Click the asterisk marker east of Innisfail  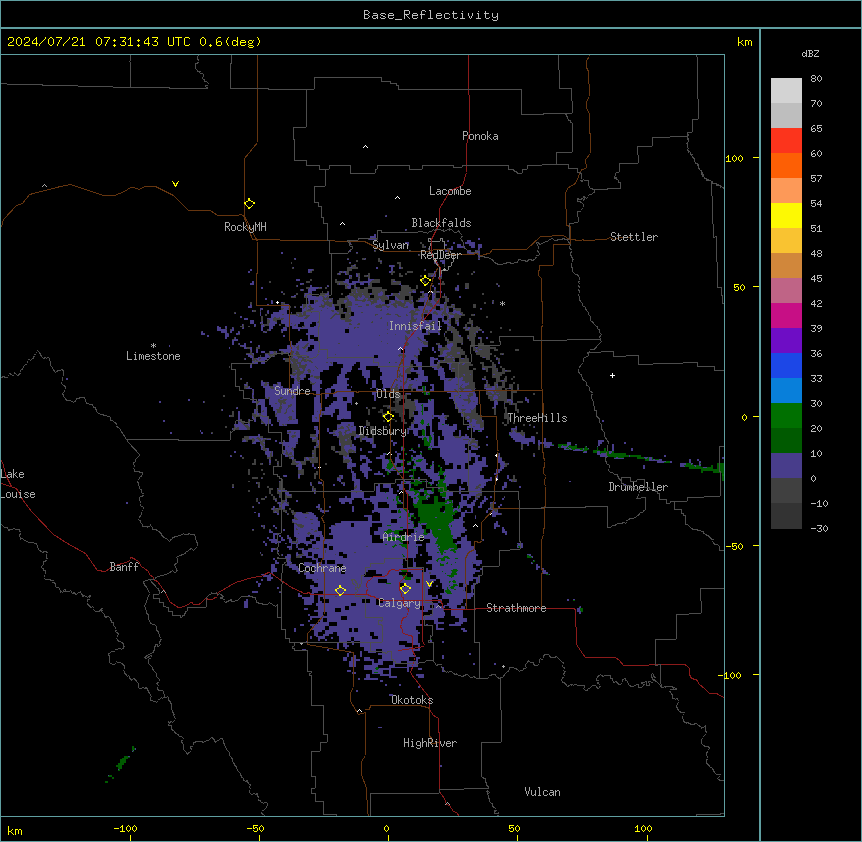click(502, 303)
